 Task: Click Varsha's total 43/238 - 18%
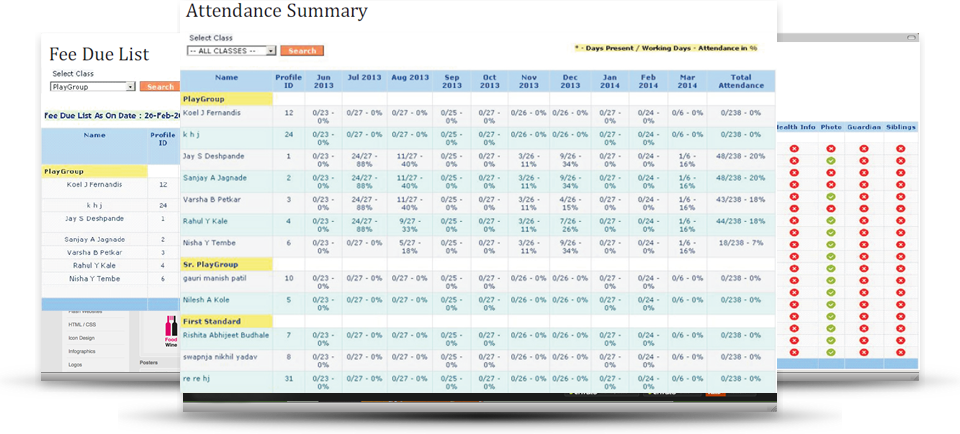pyautogui.click(x=741, y=200)
